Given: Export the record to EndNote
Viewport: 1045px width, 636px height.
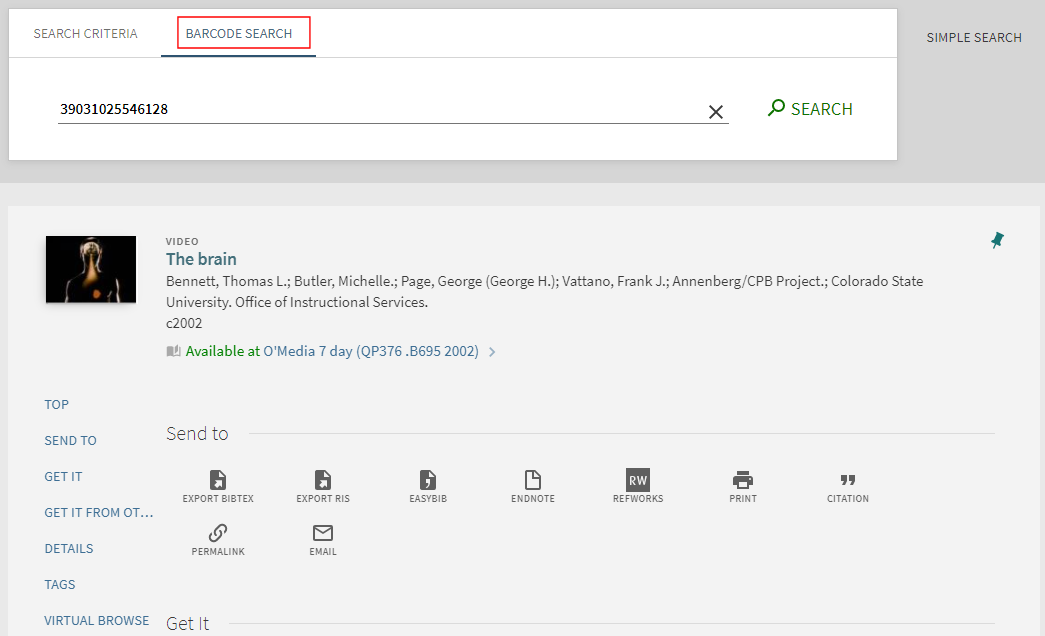Looking at the screenshot, I should click(x=533, y=481).
